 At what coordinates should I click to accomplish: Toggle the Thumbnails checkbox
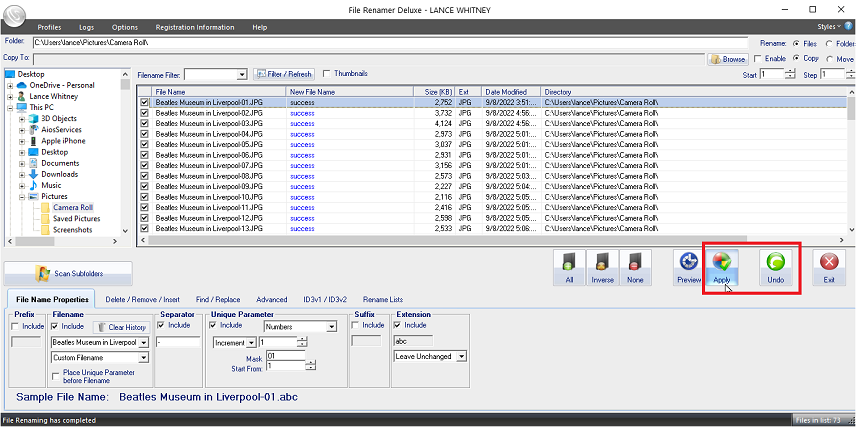pos(327,73)
